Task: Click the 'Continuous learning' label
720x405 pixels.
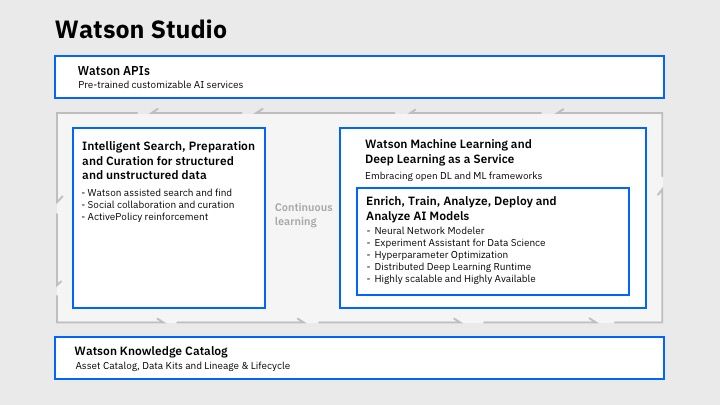Action: click(304, 214)
